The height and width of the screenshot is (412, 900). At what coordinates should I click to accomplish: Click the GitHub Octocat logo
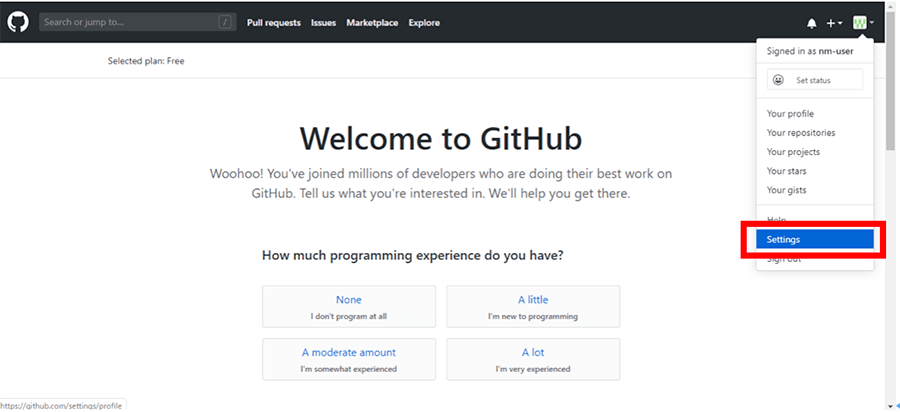click(x=18, y=22)
